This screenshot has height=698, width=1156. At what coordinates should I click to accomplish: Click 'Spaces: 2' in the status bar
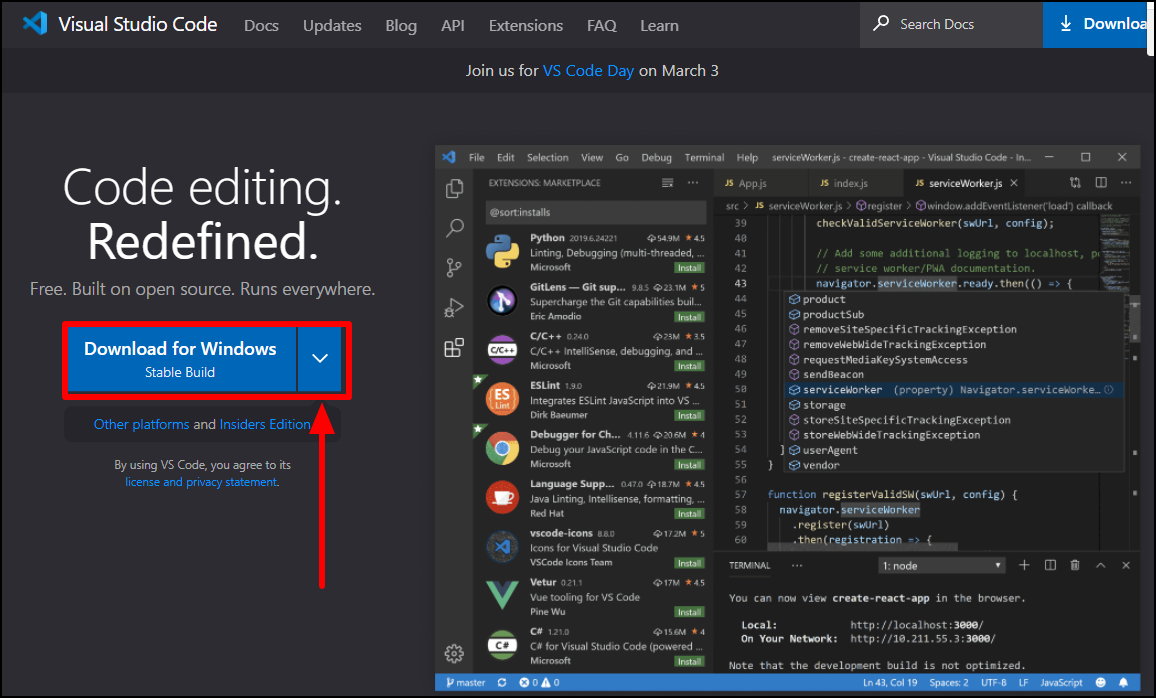pyautogui.click(x=949, y=683)
